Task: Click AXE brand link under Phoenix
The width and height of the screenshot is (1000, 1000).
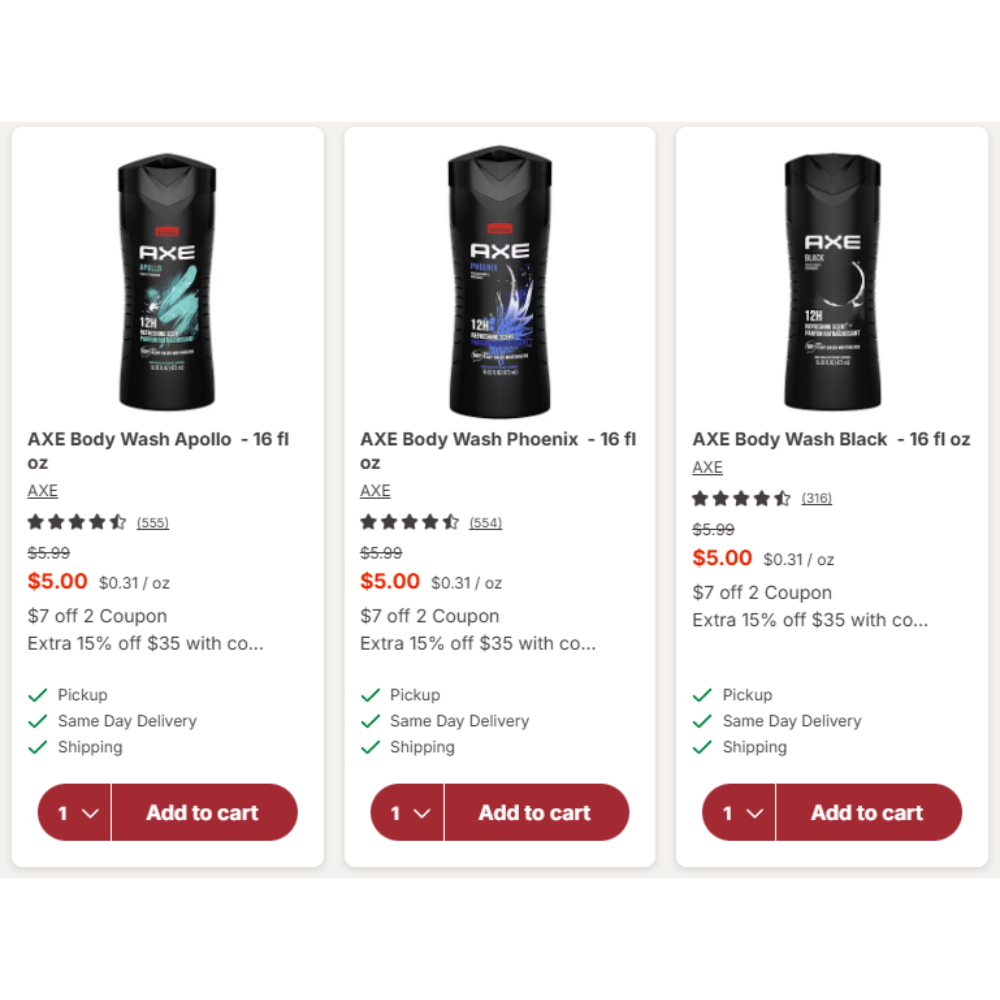Action: coord(375,490)
